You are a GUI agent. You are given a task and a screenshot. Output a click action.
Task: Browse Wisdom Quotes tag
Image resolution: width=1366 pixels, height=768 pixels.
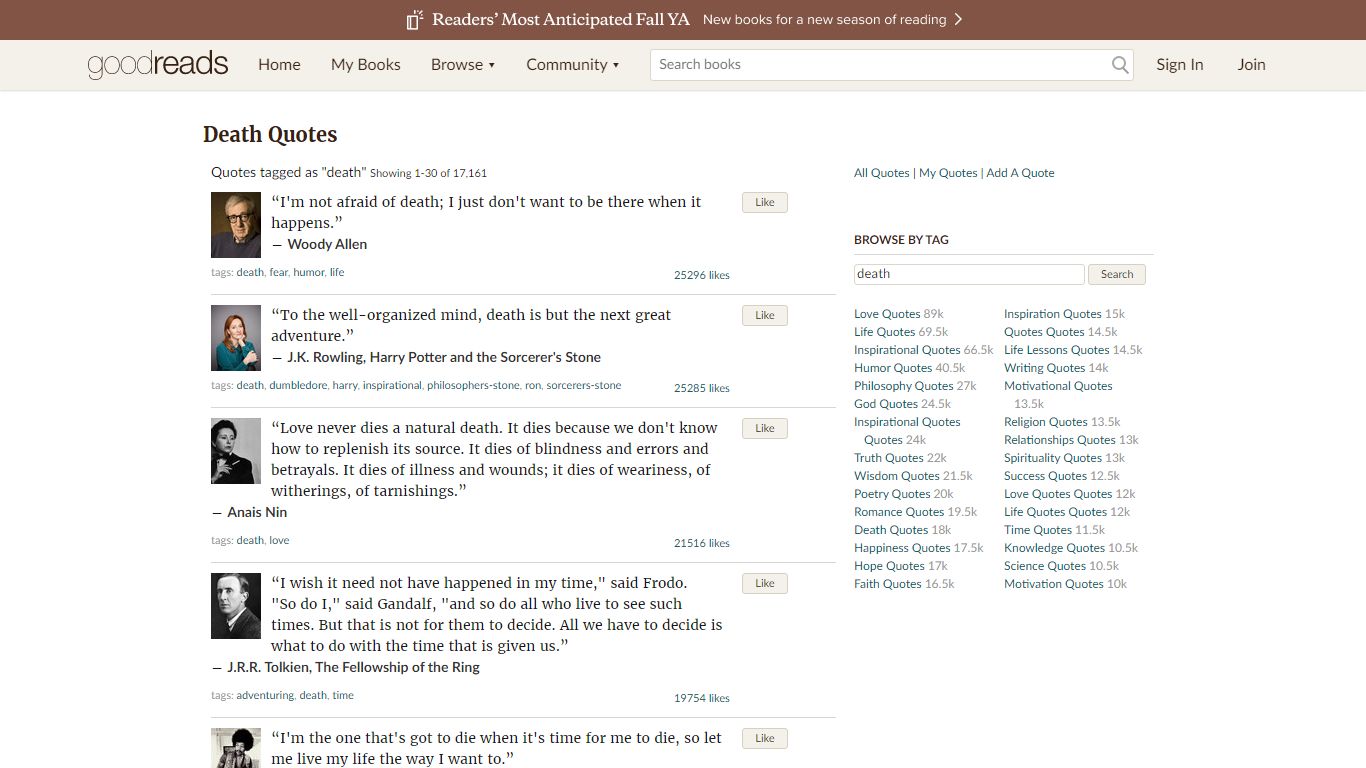pyautogui.click(x=897, y=476)
